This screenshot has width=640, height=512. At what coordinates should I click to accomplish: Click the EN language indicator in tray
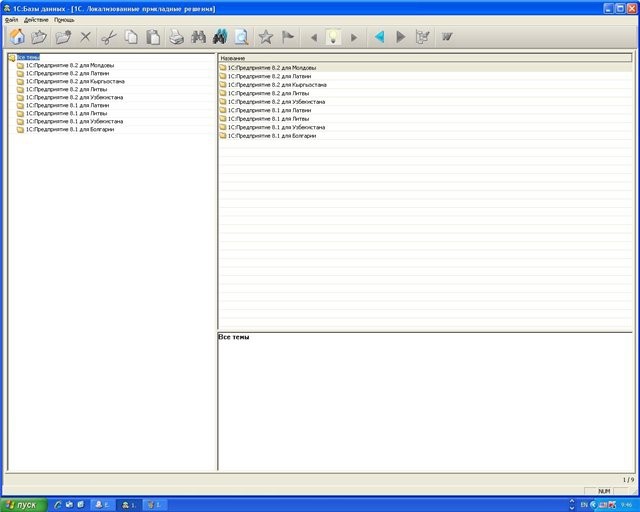[584, 505]
